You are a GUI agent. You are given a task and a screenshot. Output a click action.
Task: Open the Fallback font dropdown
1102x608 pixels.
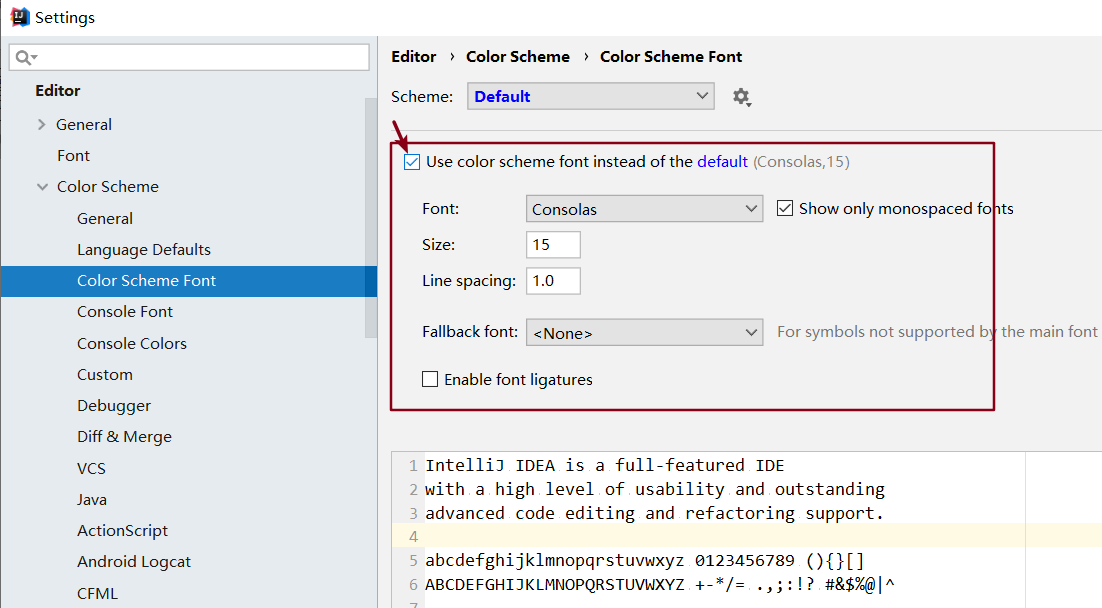point(644,332)
